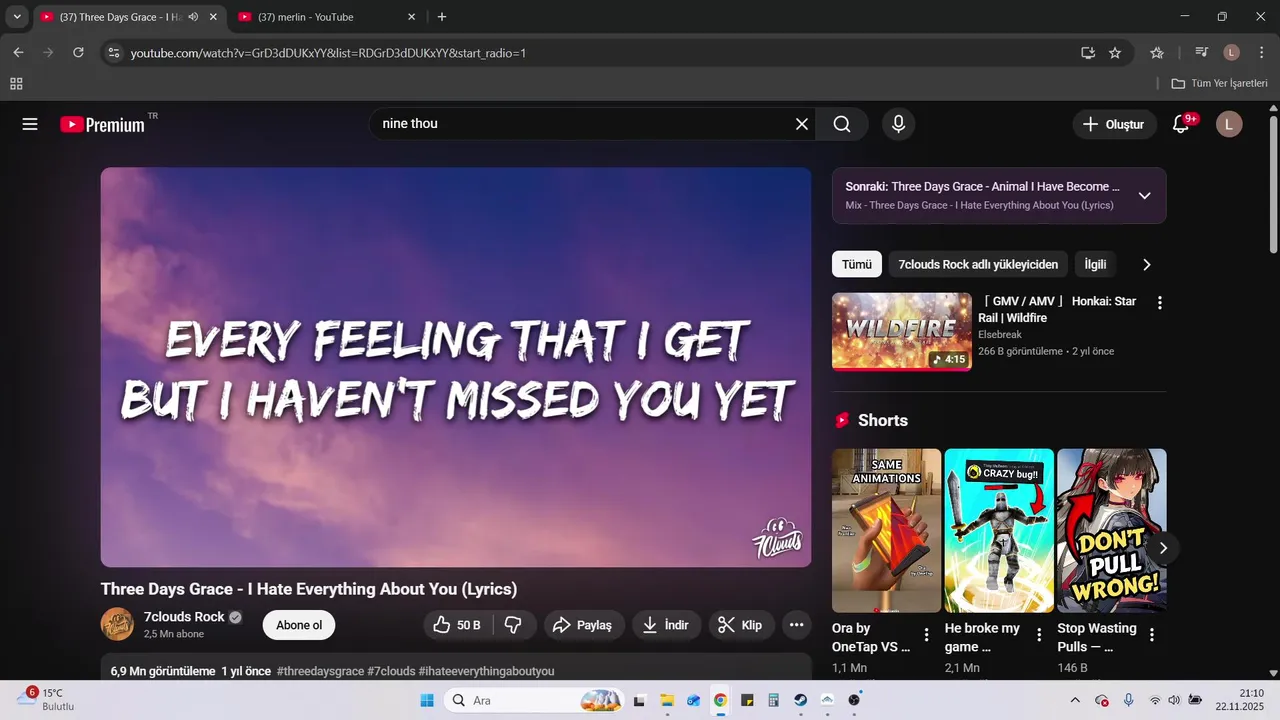The height and width of the screenshot is (720, 1280).
Task: Open Steam from the taskbar
Action: pos(801,700)
